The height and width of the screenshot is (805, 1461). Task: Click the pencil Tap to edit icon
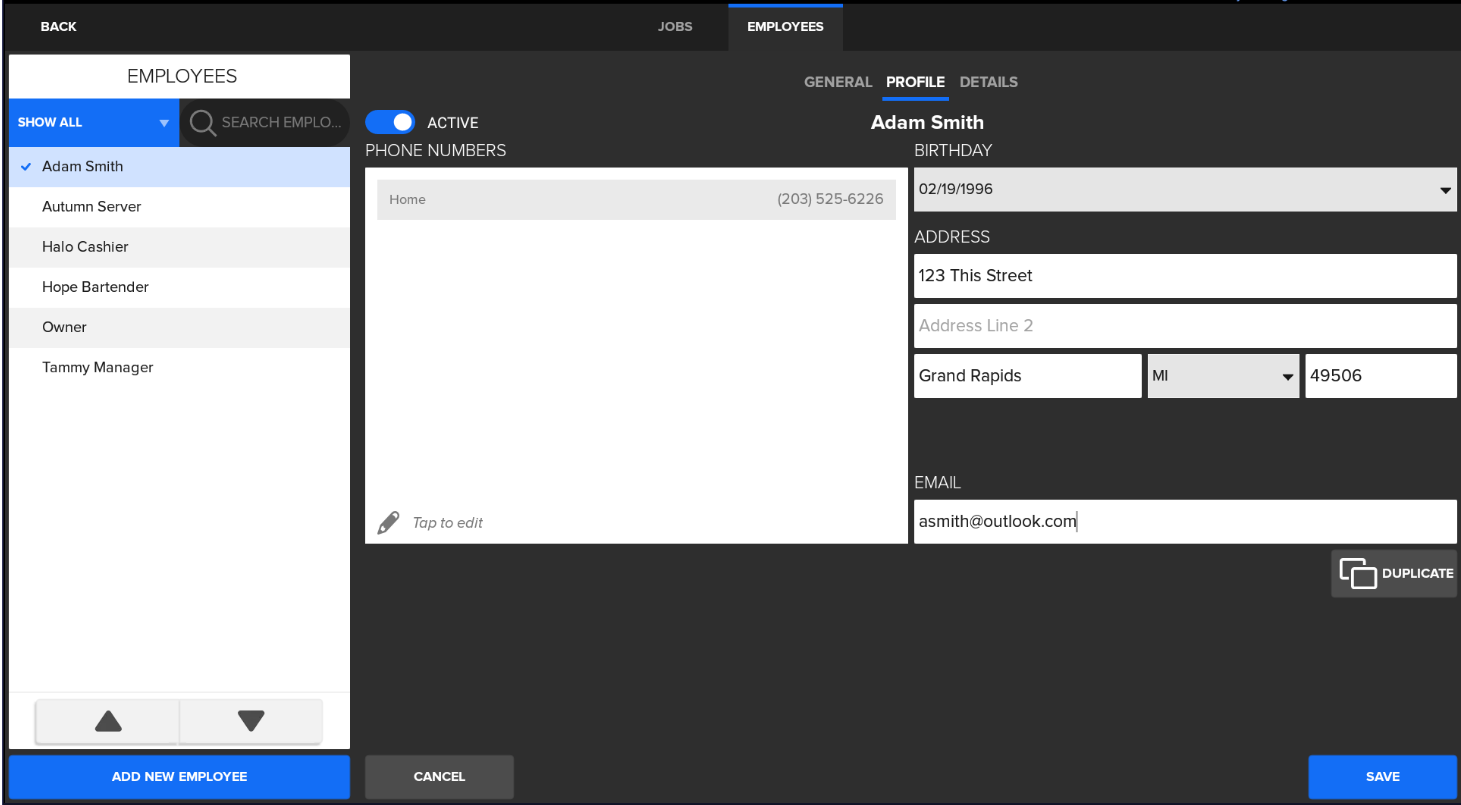388,523
